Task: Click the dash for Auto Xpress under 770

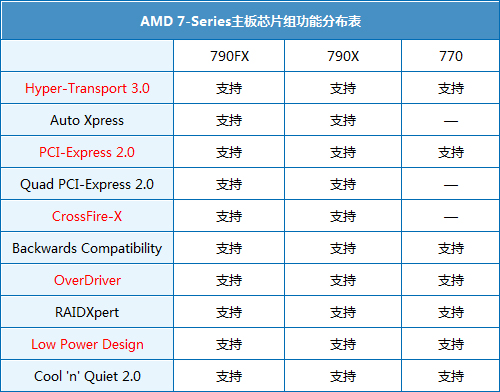Action: click(x=451, y=121)
